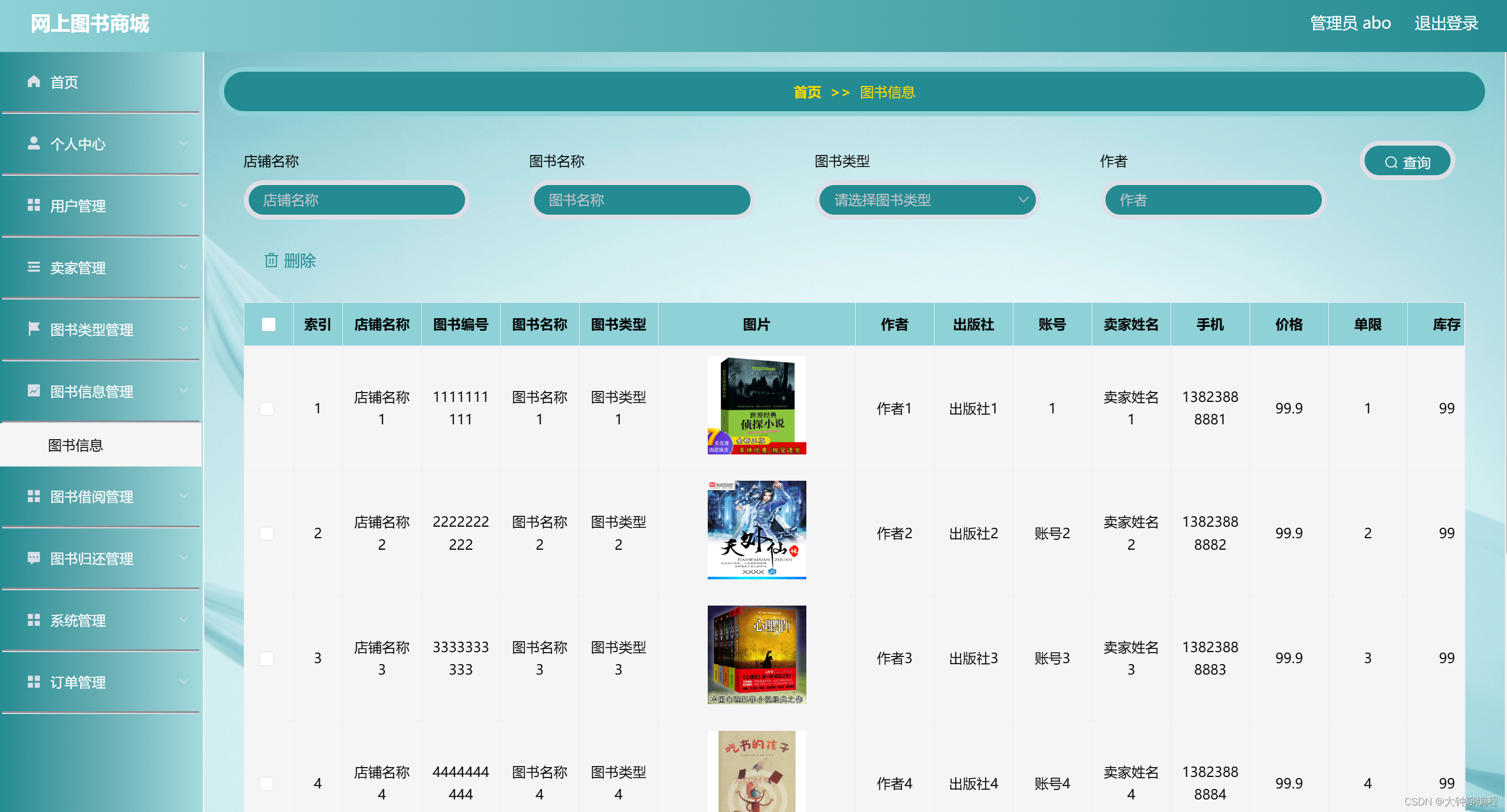
Task: Expand the 订单管理 menu chevron
Action: click(184, 682)
